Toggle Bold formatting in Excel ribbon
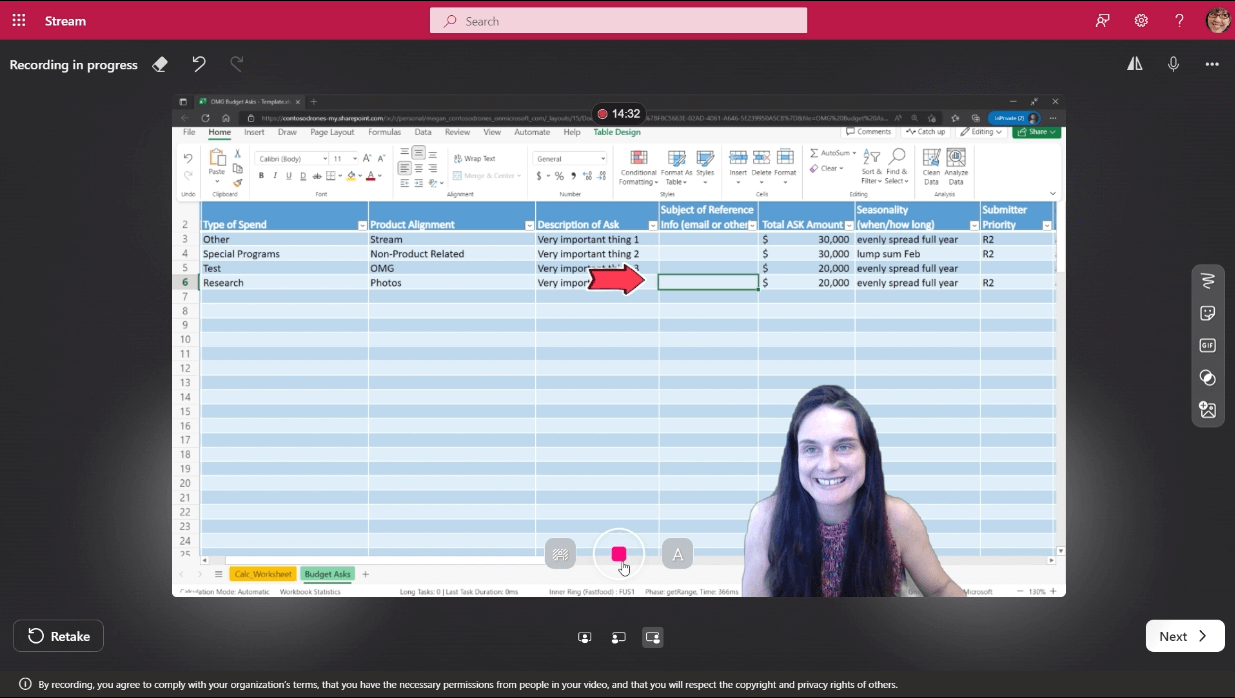Screen dimensions: 1235x698 (261, 176)
